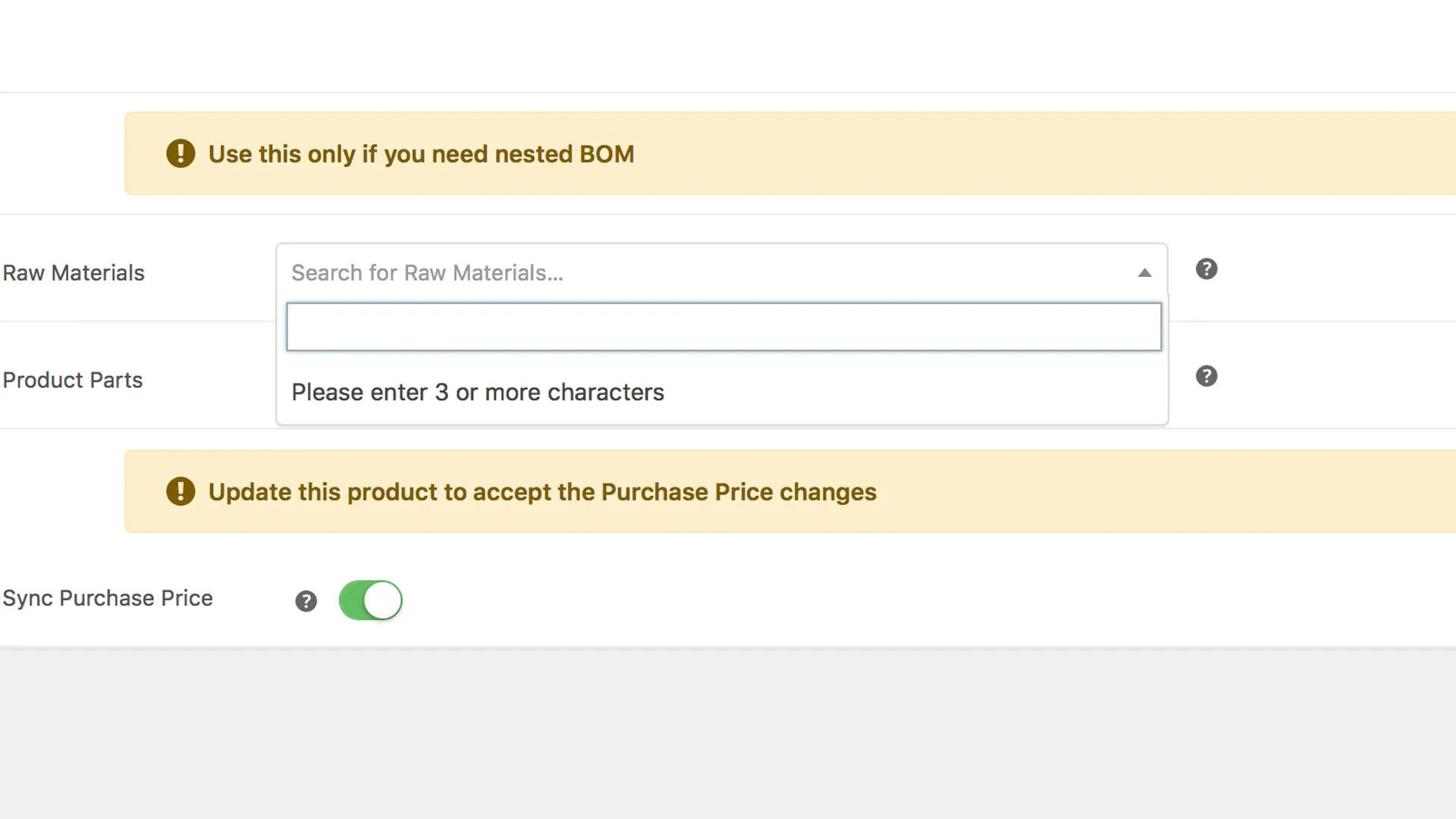Click the Purchase Price changes warning icon

180,491
